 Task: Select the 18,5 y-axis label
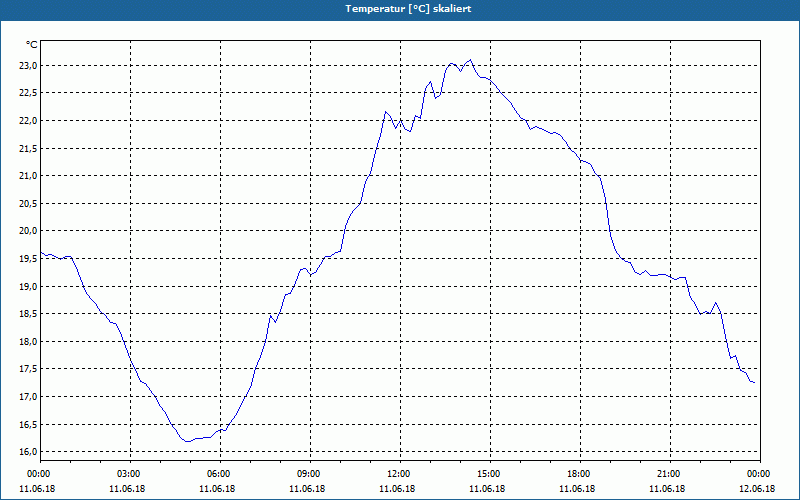click(29, 314)
